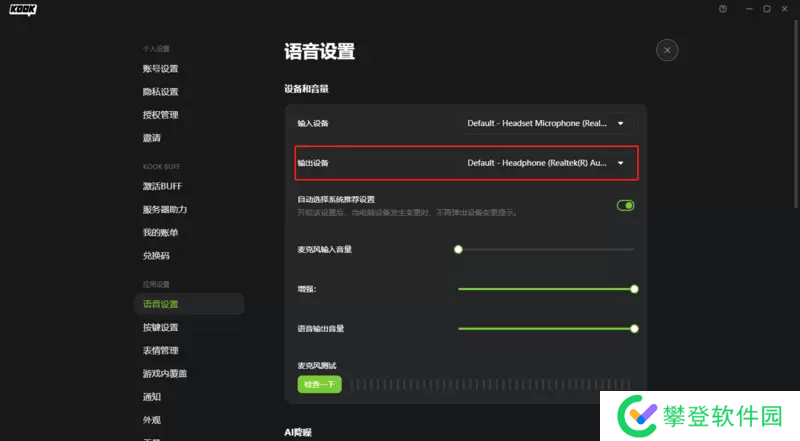Screen dimensions: 800x441
Task: Go to 隐私设置 settings page
Action: click(x=160, y=92)
